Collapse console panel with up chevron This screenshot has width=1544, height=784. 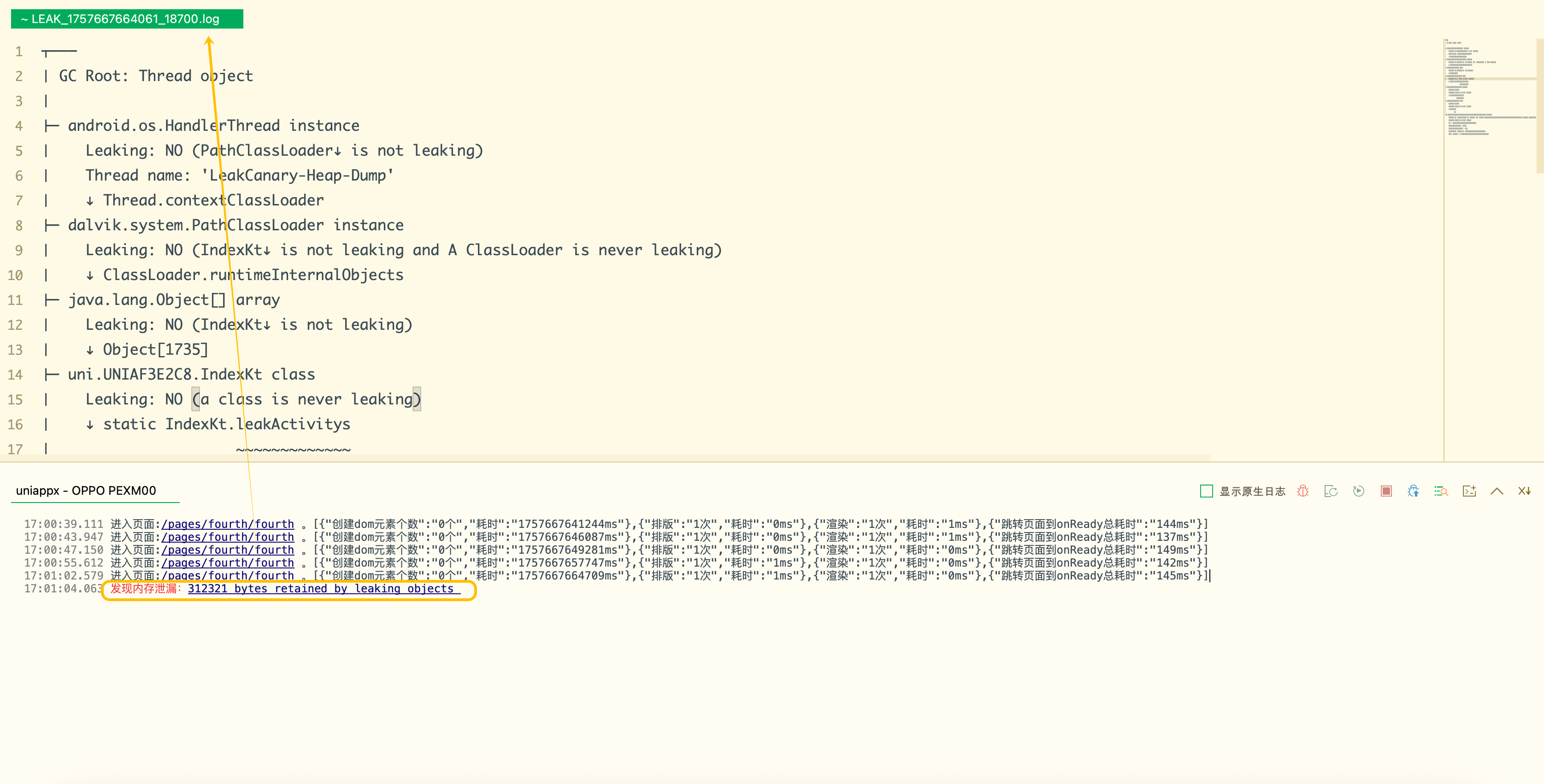[x=1497, y=491]
